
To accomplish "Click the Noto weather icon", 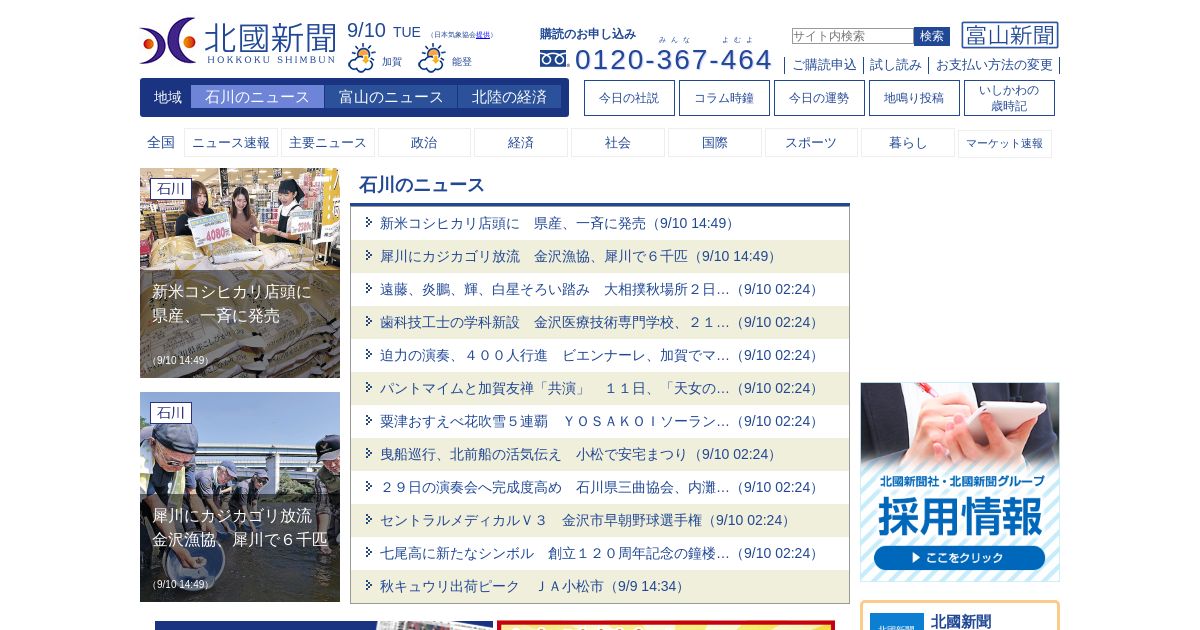I will point(432,58).
